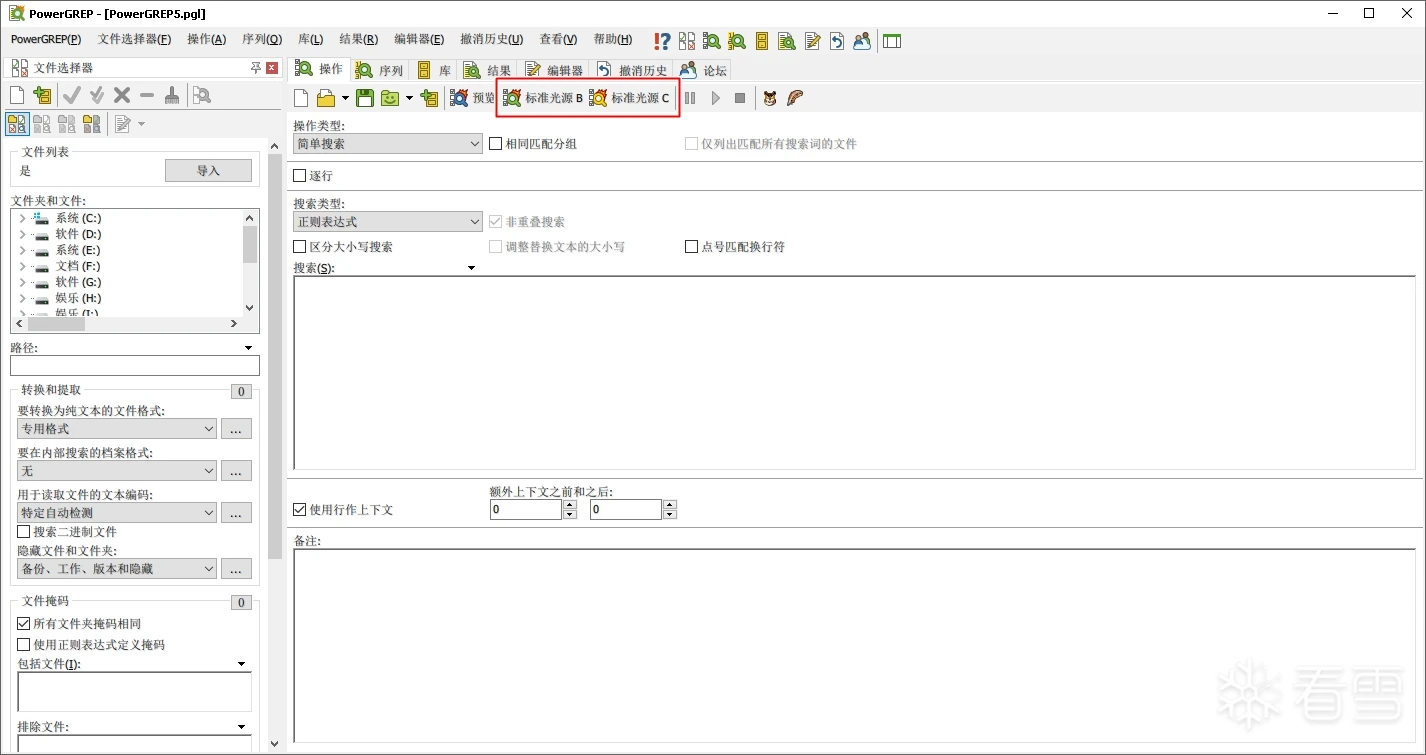Enable 区分大小写搜索 checkbox
The height and width of the screenshot is (755, 1426).
(299, 246)
